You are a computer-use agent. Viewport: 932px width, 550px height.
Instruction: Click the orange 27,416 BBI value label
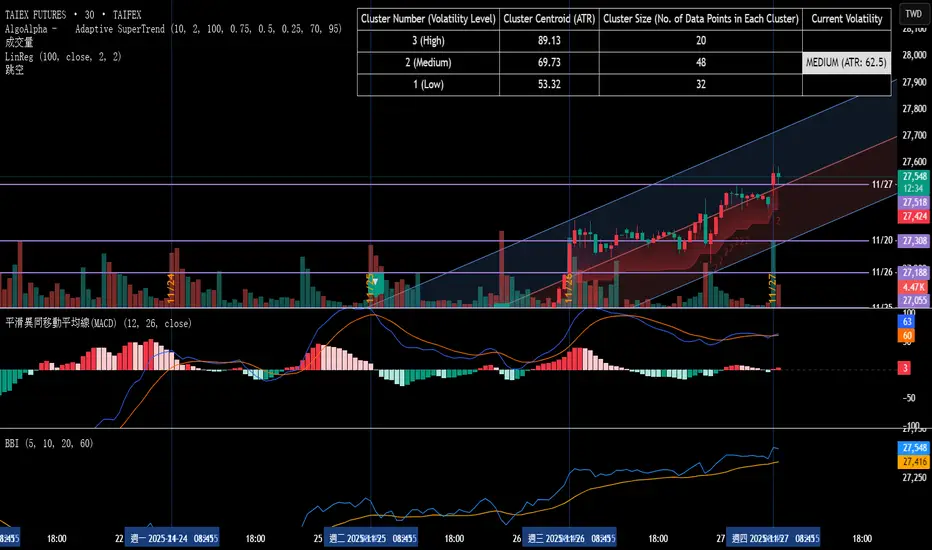[914, 461]
